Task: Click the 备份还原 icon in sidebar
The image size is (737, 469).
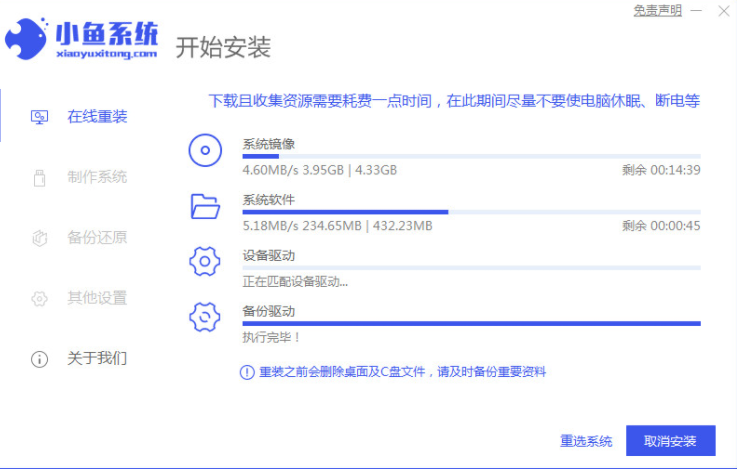Action: [39, 238]
